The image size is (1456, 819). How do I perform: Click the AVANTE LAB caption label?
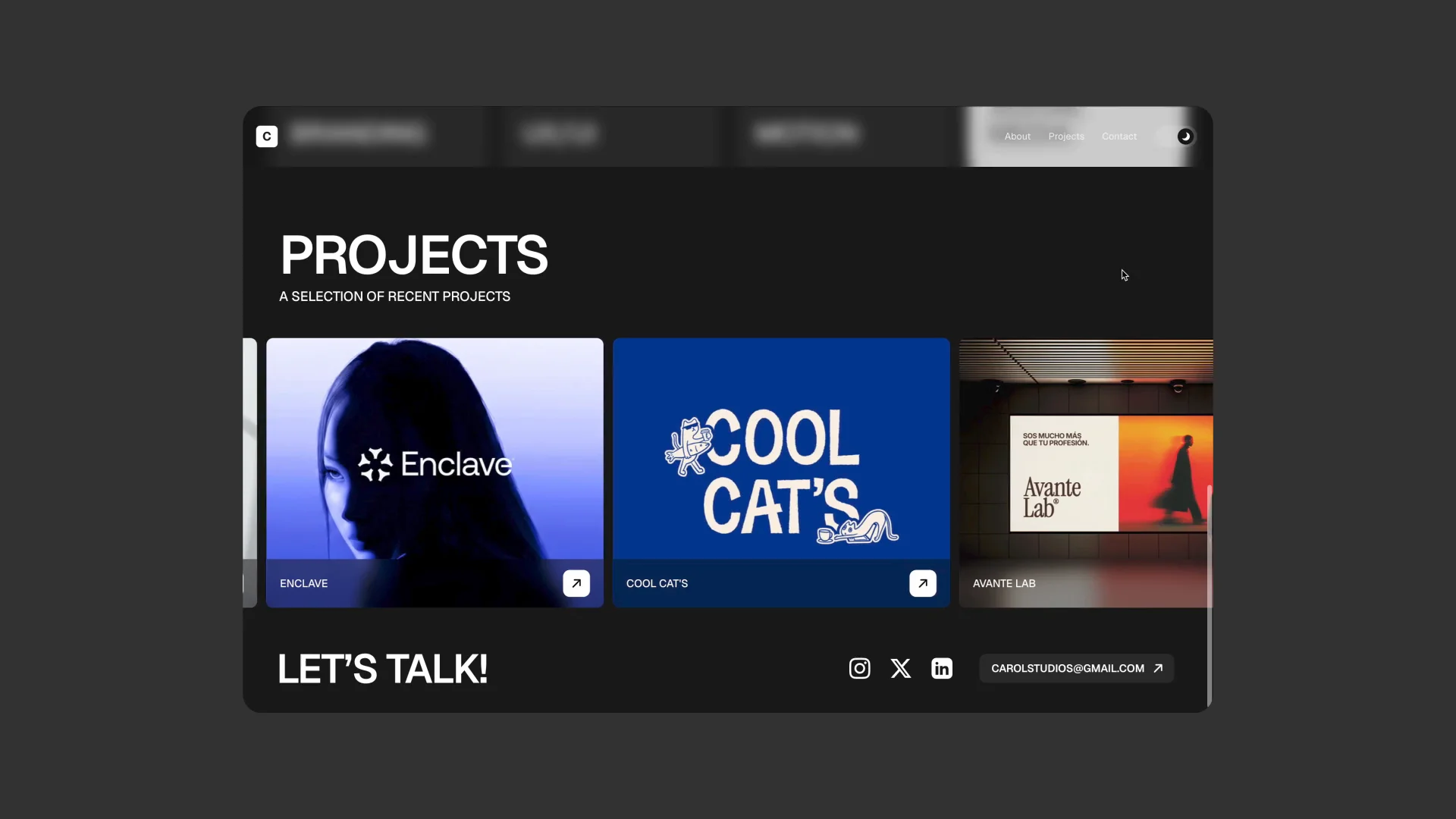click(1004, 583)
